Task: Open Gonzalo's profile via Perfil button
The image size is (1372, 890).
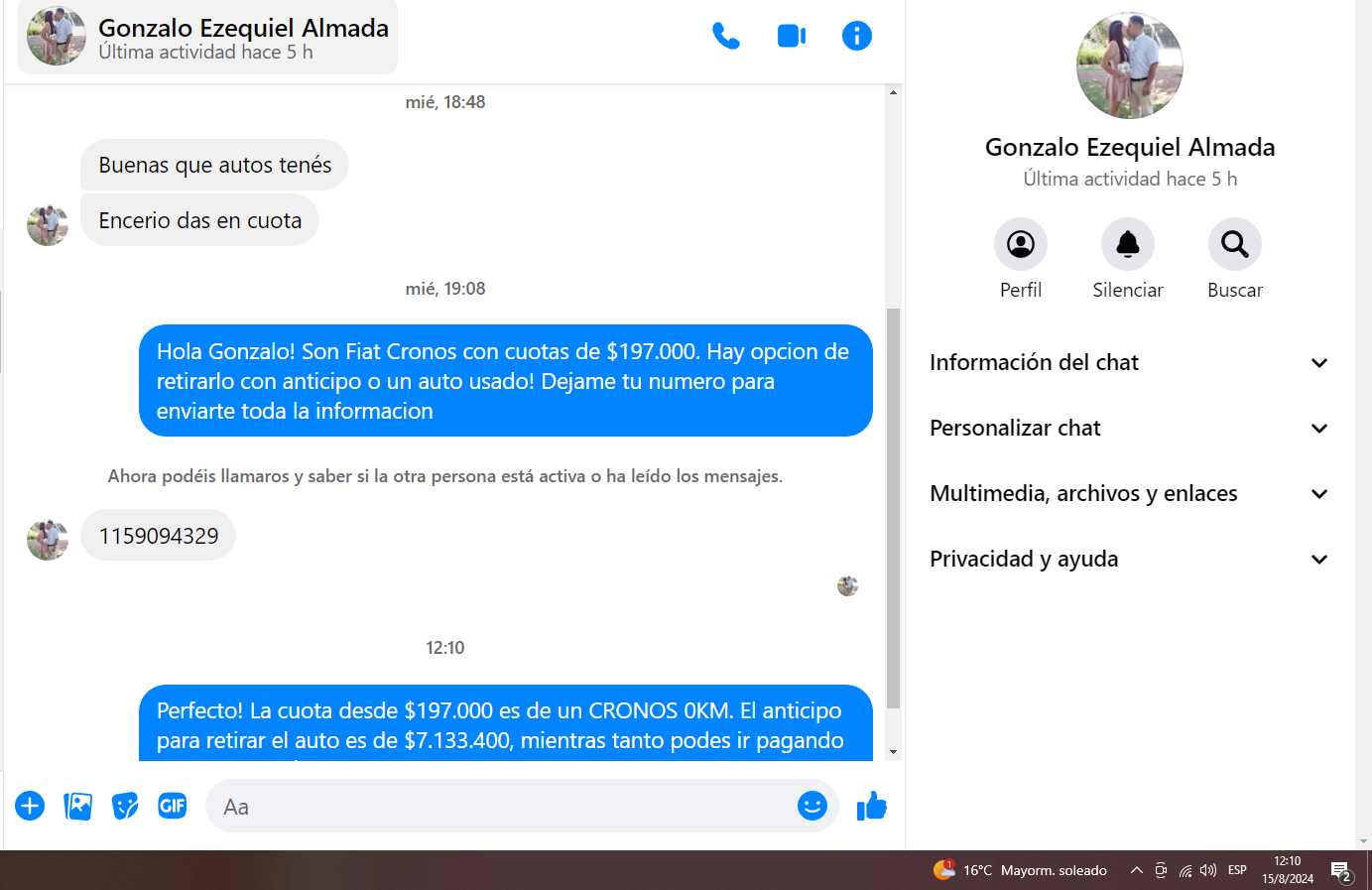Action: (1021, 259)
